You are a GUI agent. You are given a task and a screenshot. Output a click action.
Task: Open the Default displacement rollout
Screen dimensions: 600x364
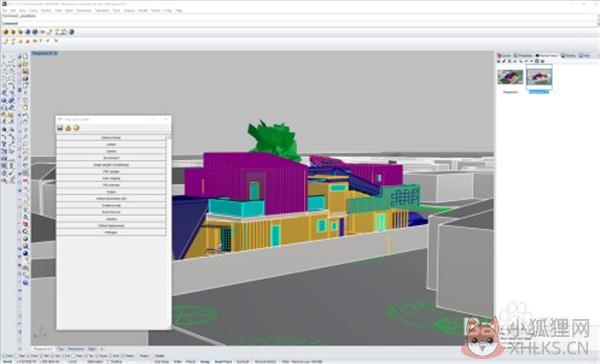[x=111, y=226]
